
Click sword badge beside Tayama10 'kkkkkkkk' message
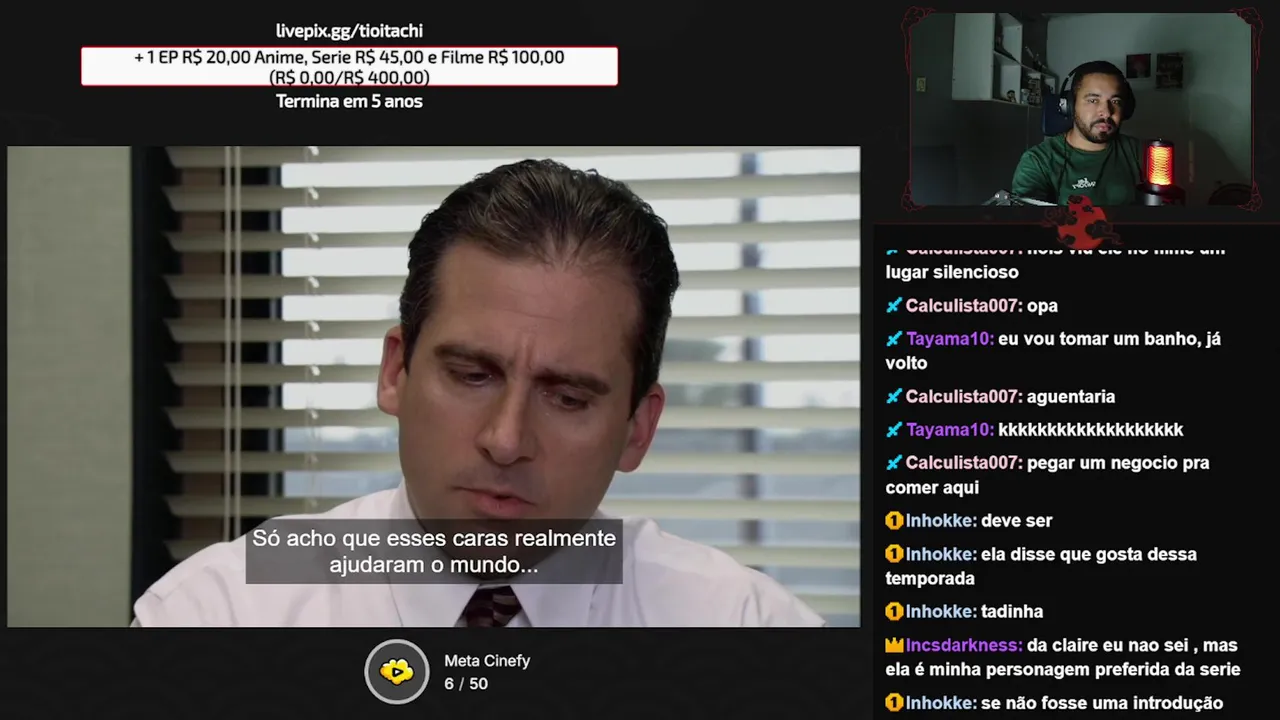point(894,430)
